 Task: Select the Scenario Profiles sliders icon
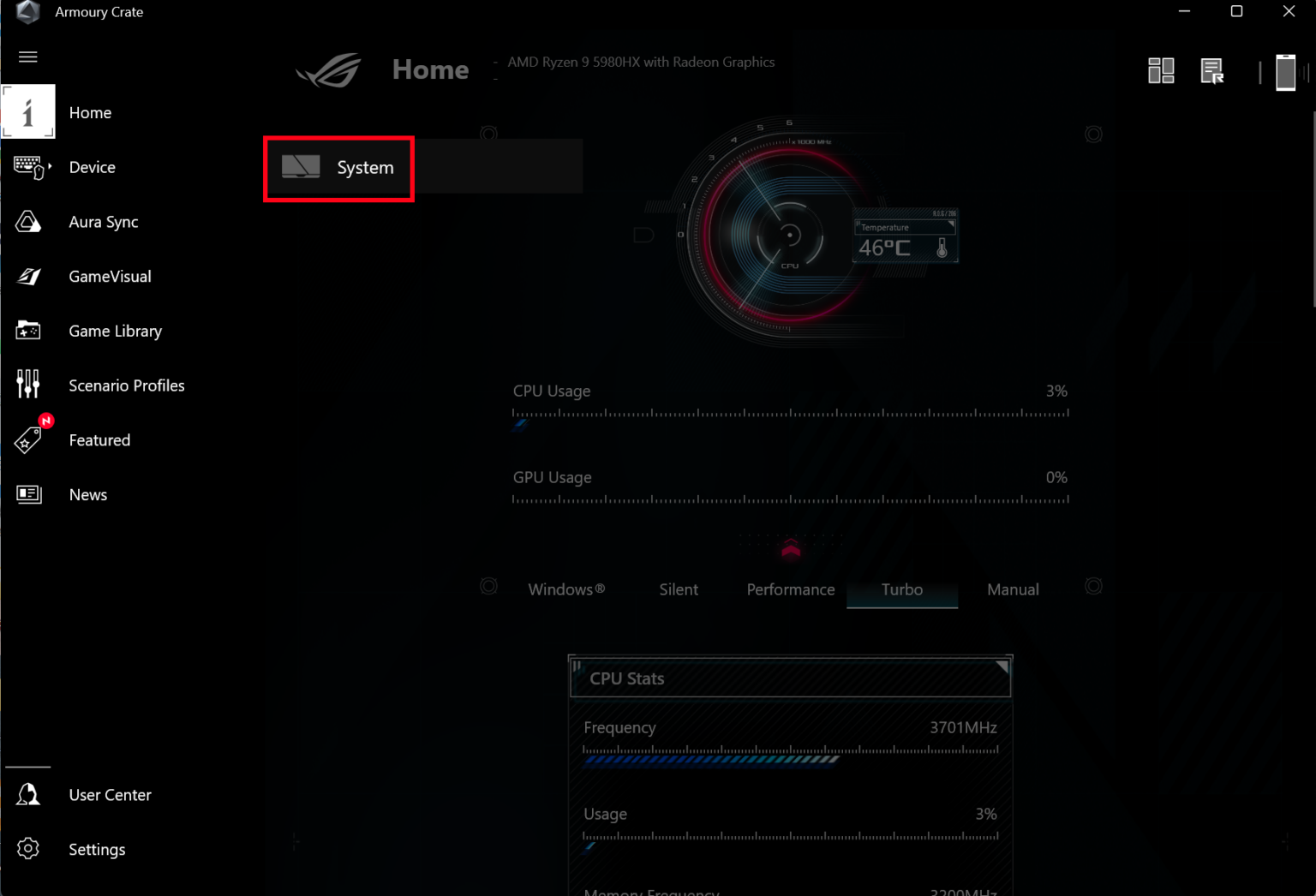tap(28, 385)
